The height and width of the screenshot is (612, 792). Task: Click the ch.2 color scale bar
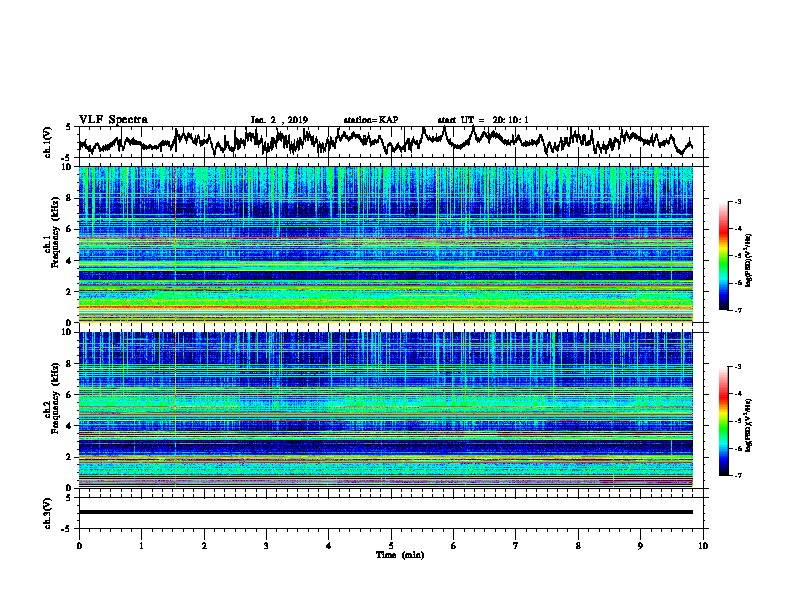[x=723, y=421]
